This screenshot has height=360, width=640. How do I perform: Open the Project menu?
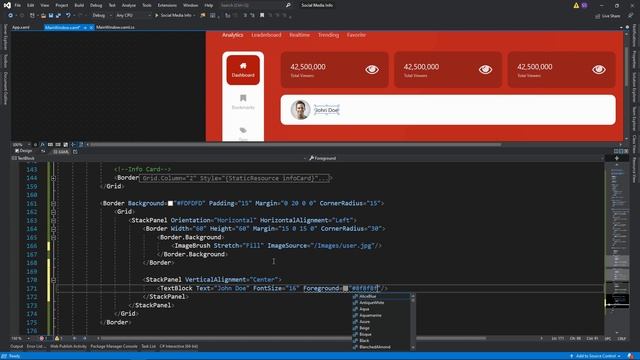(x=62, y=5)
